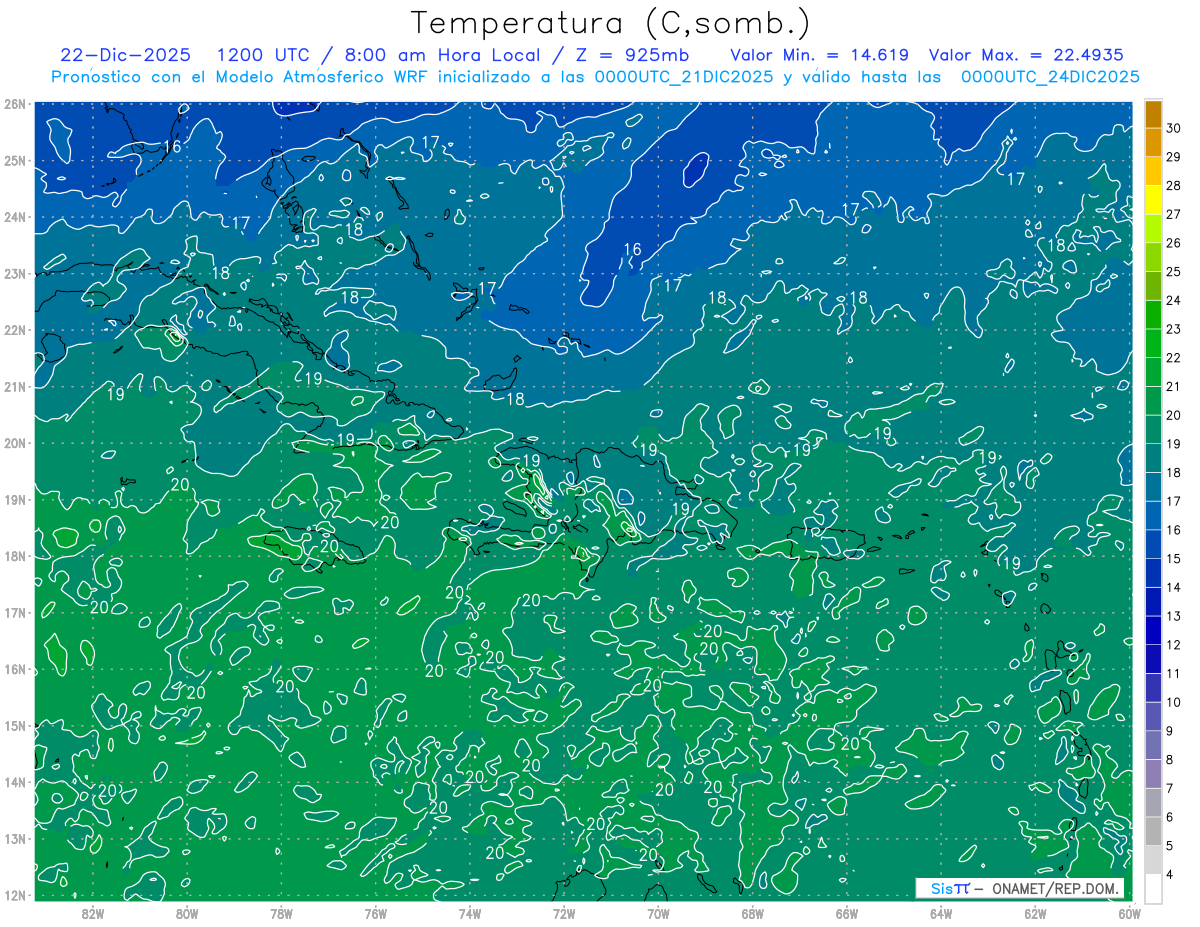Click longitude axis label 68W

pyautogui.click(x=752, y=912)
